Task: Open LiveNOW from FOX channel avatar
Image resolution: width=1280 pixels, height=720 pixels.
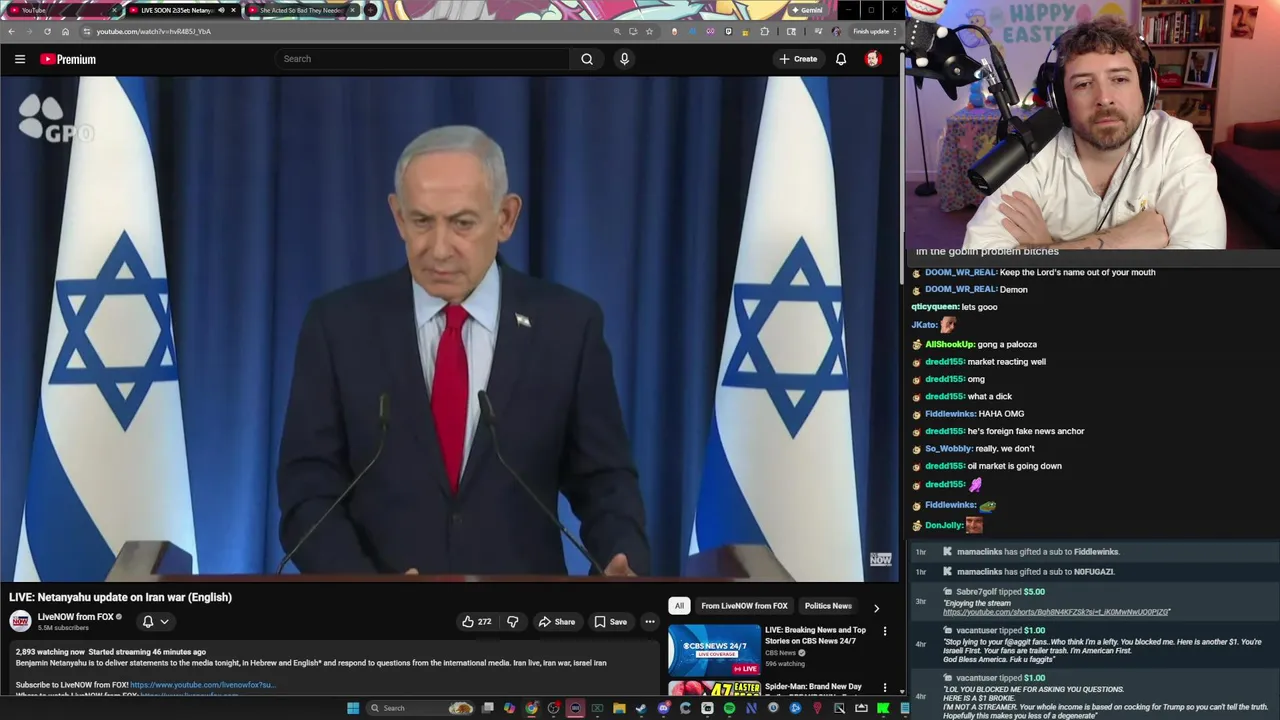Action: click(x=20, y=621)
